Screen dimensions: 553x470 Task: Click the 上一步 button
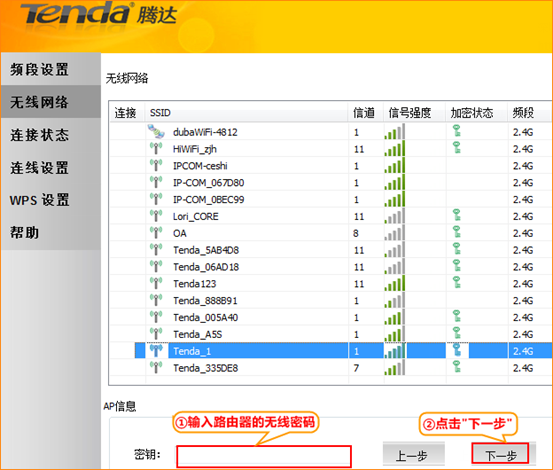point(413,454)
